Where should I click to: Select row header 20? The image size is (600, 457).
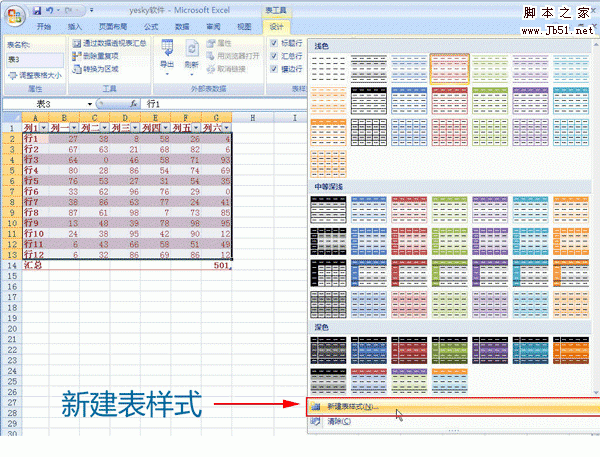pos(12,329)
